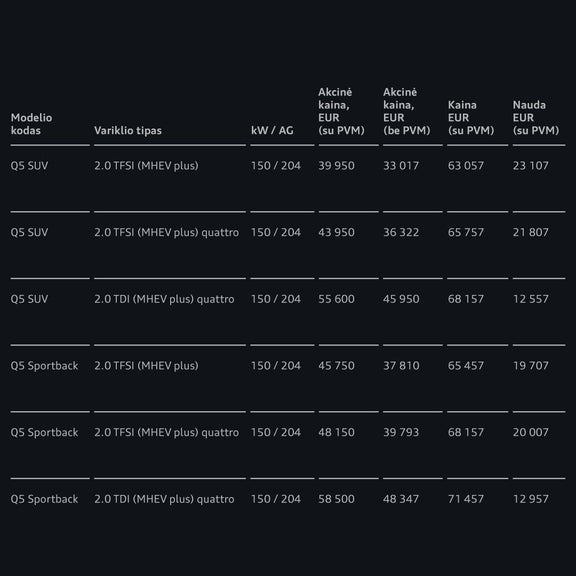Select the 23 107 benefit value
This screenshot has width=576, height=576.
(x=530, y=166)
